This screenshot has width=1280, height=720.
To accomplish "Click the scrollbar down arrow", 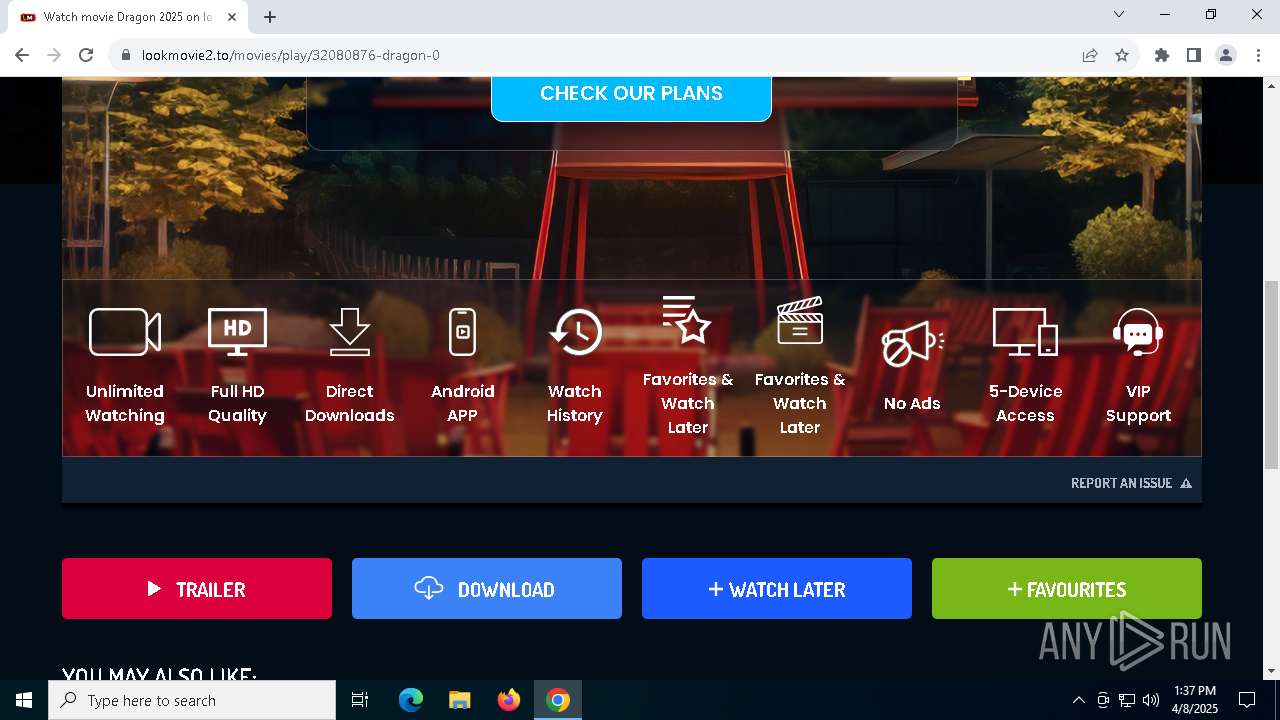I will click(x=1271, y=671).
